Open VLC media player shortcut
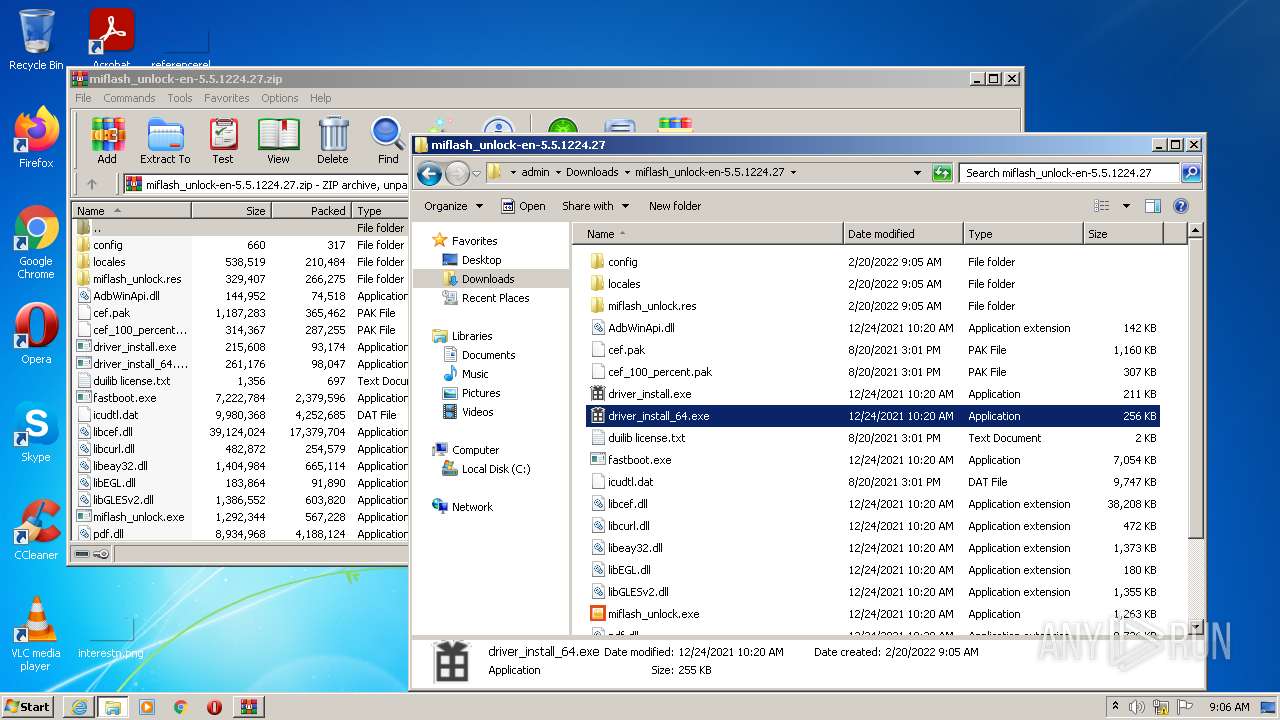 pos(36,634)
